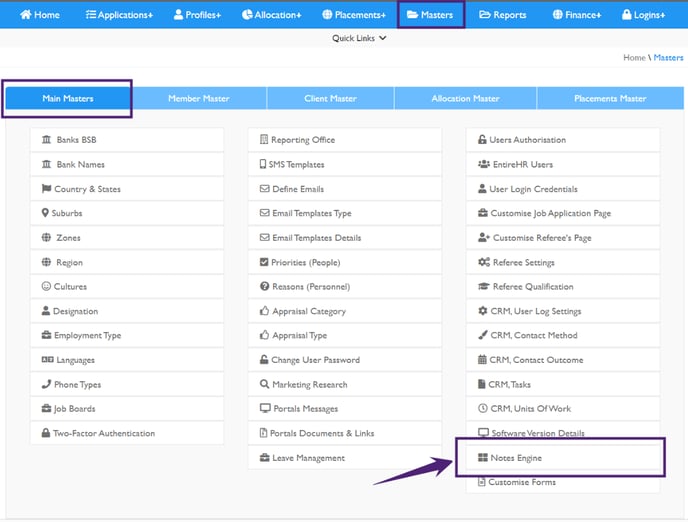The image size is (688, 522).
Task: Select the Main Masters tab
Action: click(x=68, y=98)
